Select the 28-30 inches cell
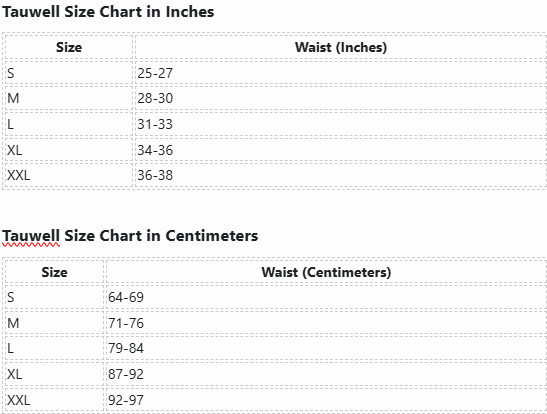Viewport: 547px width, 414px height. pyautogui.click(x=341, y=98)
